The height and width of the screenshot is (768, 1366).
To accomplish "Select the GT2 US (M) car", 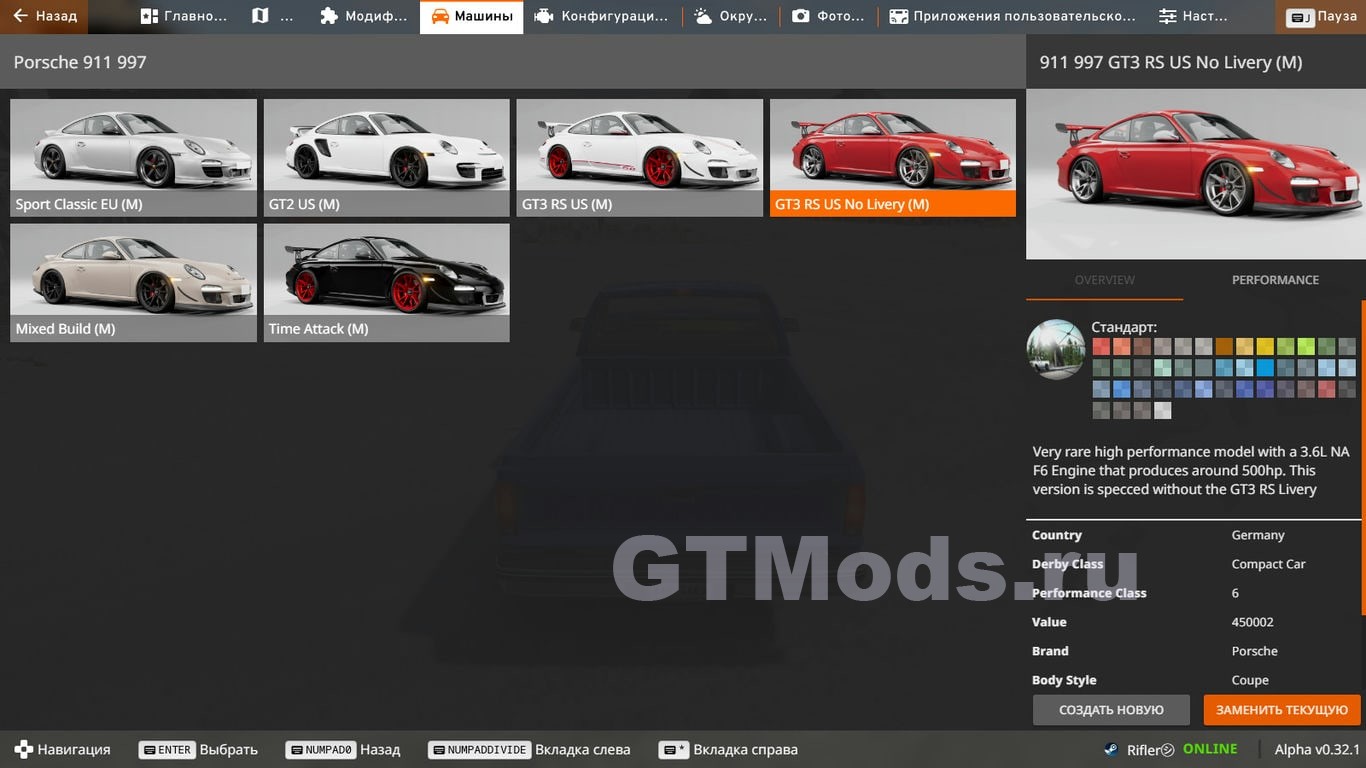I will pos(386,158).
